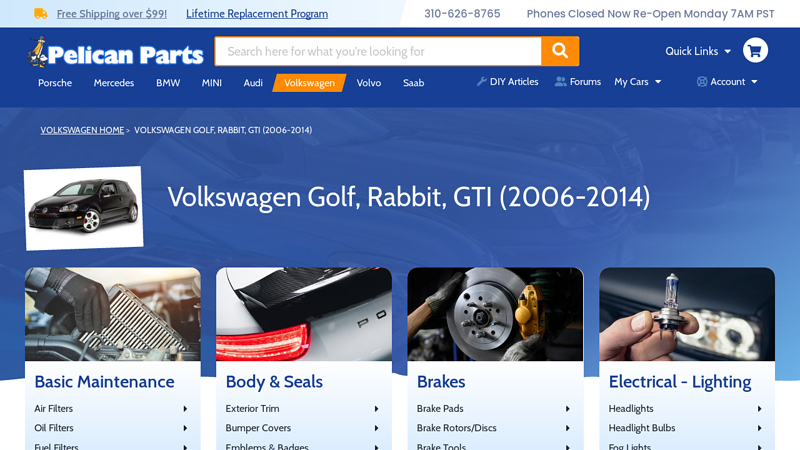Expand the Brake Pads arrow
Screen dimensions: 800x450
pyautogui.click(x=567, y=409)
